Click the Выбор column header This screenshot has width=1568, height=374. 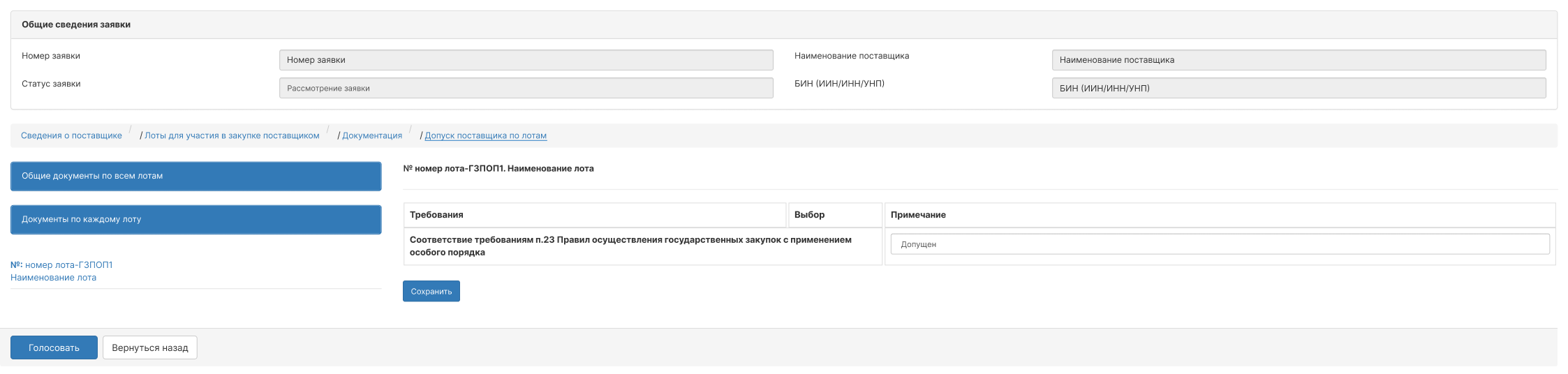pos(835,215)
